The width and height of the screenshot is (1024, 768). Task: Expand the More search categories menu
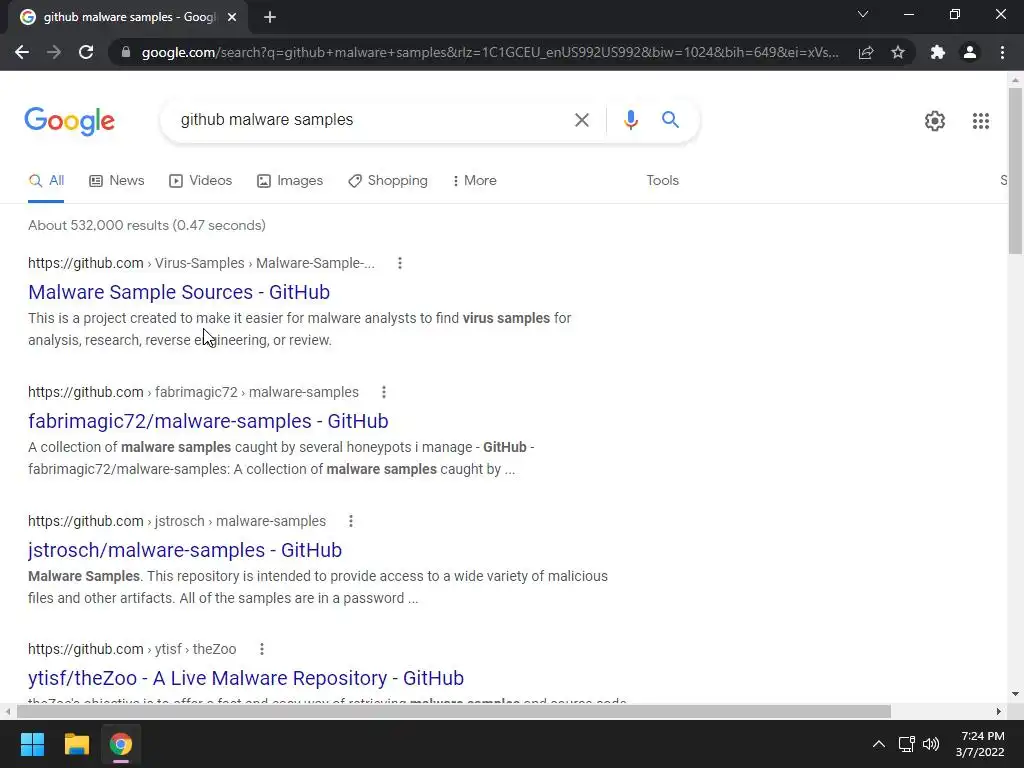point(474,181)
